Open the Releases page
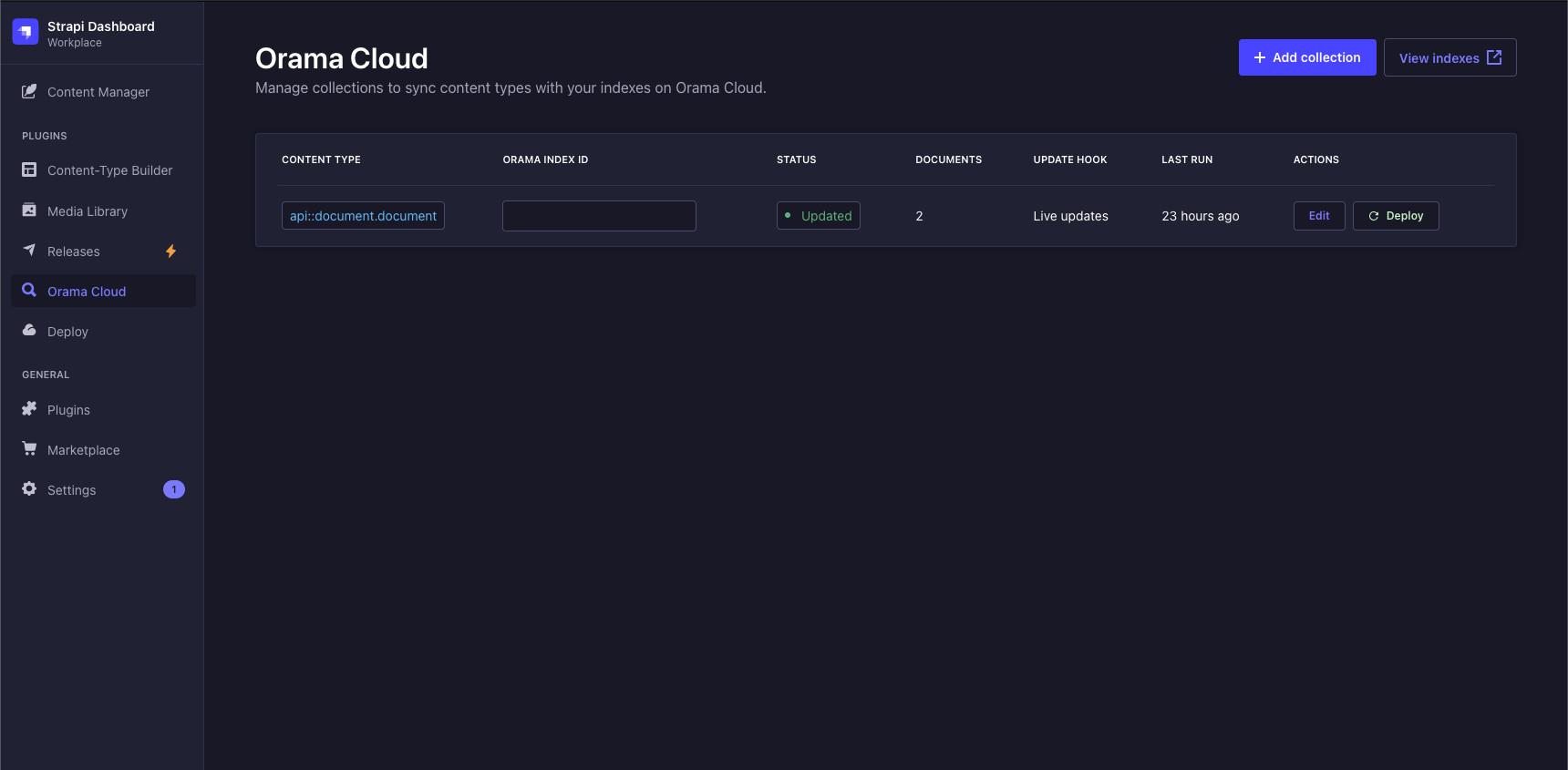 pos(103,252)
